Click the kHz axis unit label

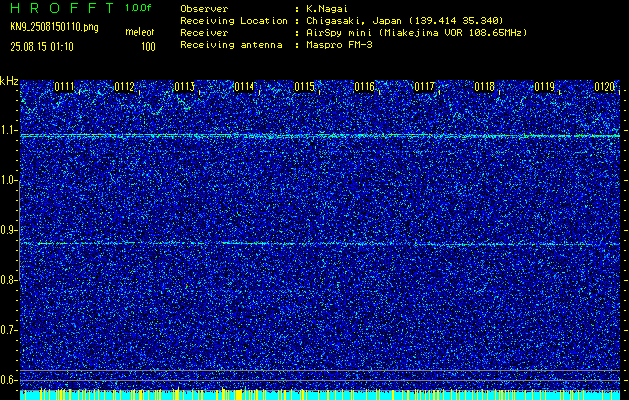(9, 81)
